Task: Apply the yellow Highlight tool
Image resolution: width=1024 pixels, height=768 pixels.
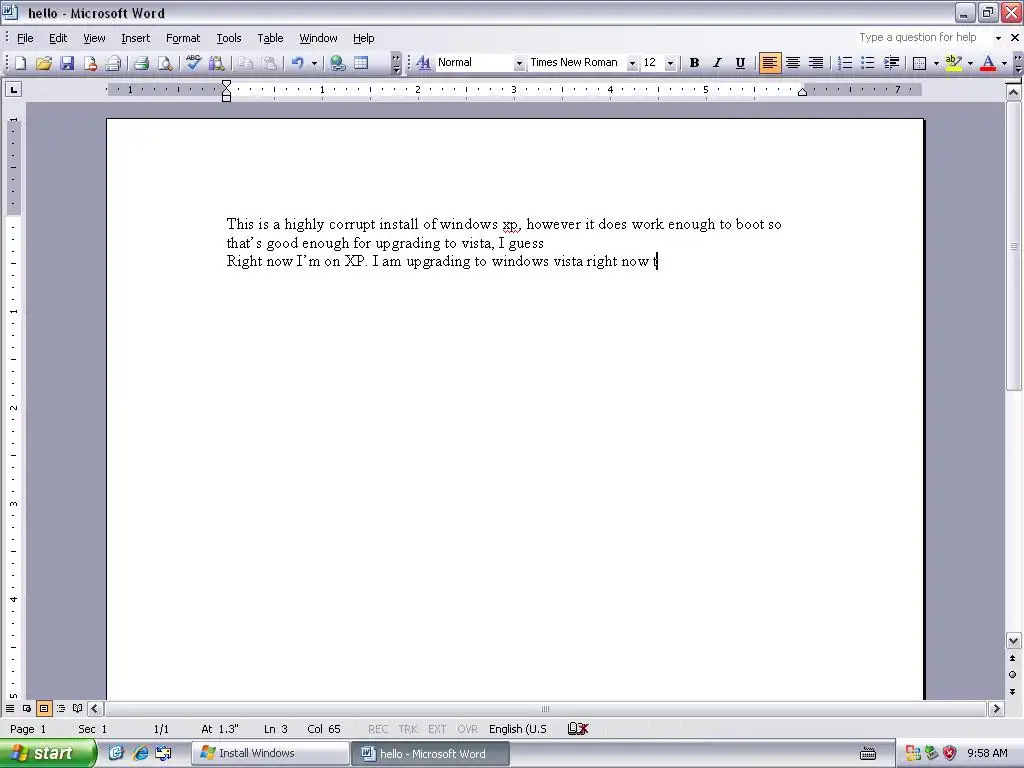Action: 953,63
